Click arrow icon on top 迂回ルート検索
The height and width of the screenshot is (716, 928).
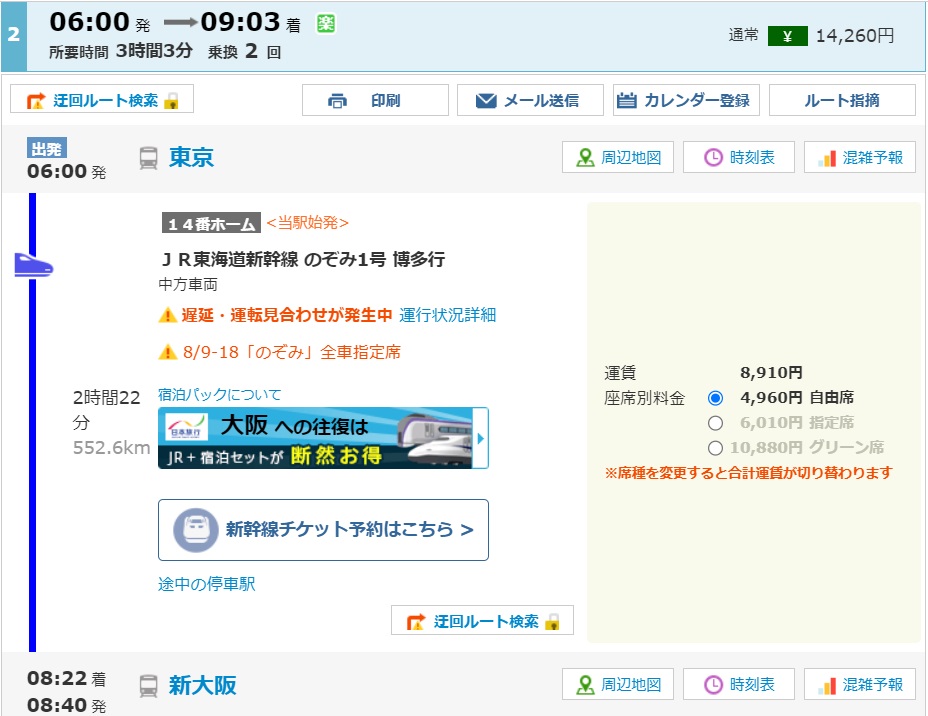(x=36, y=101)
